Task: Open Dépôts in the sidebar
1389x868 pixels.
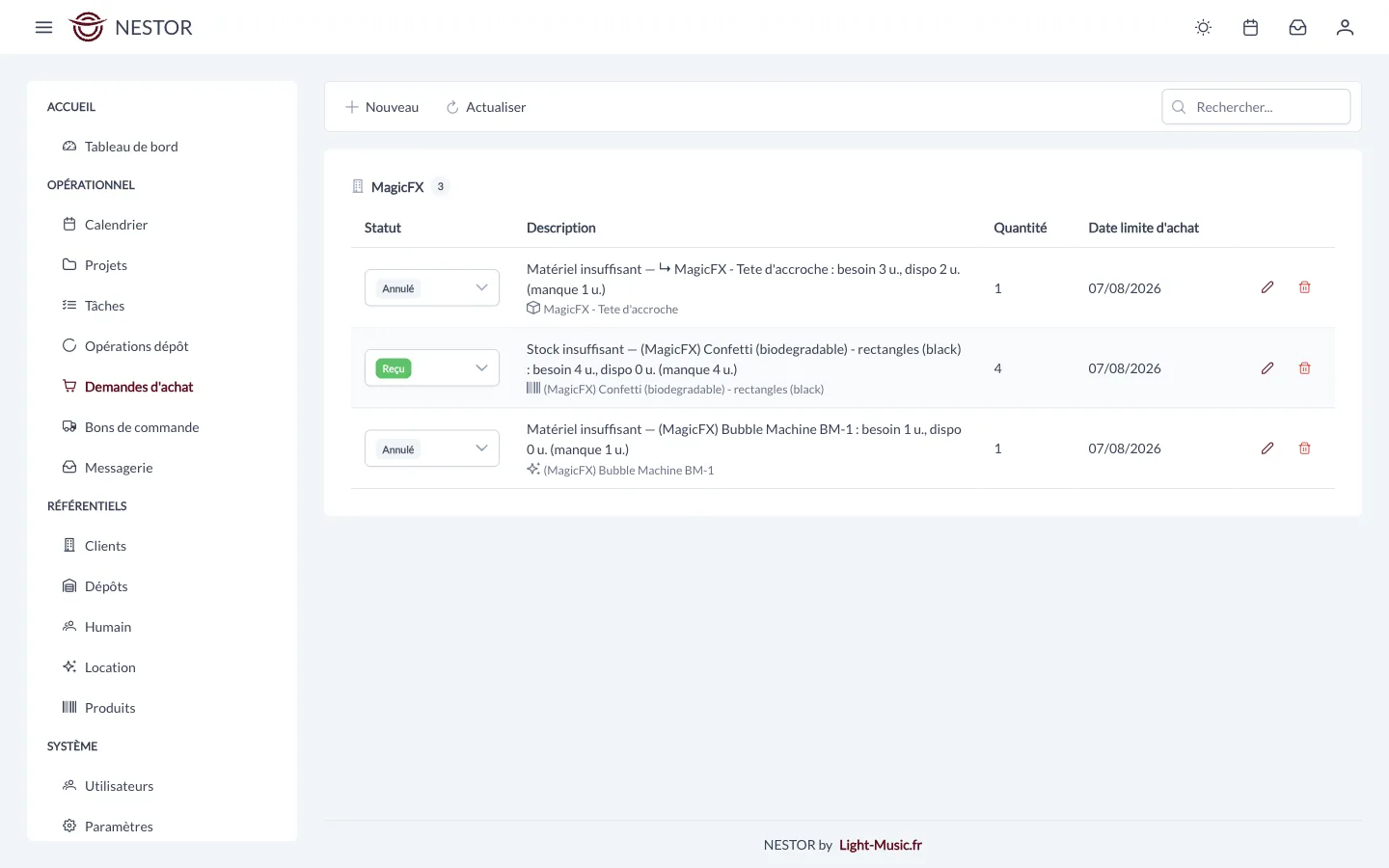Action: (x=106, y=586)
